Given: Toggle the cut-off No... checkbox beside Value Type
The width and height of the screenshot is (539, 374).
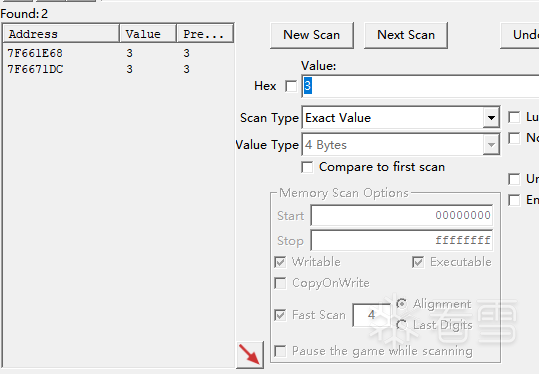Looking at the screenshot, I should point(514,138).
